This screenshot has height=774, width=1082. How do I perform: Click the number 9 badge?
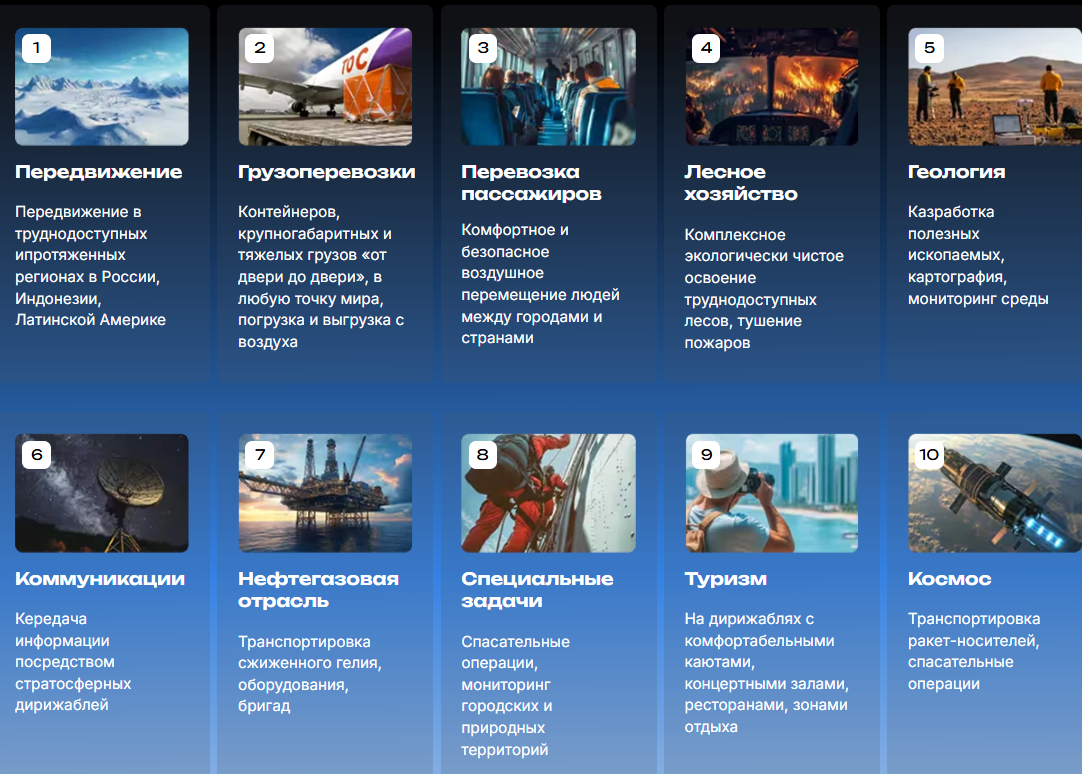tap(706, 455)
